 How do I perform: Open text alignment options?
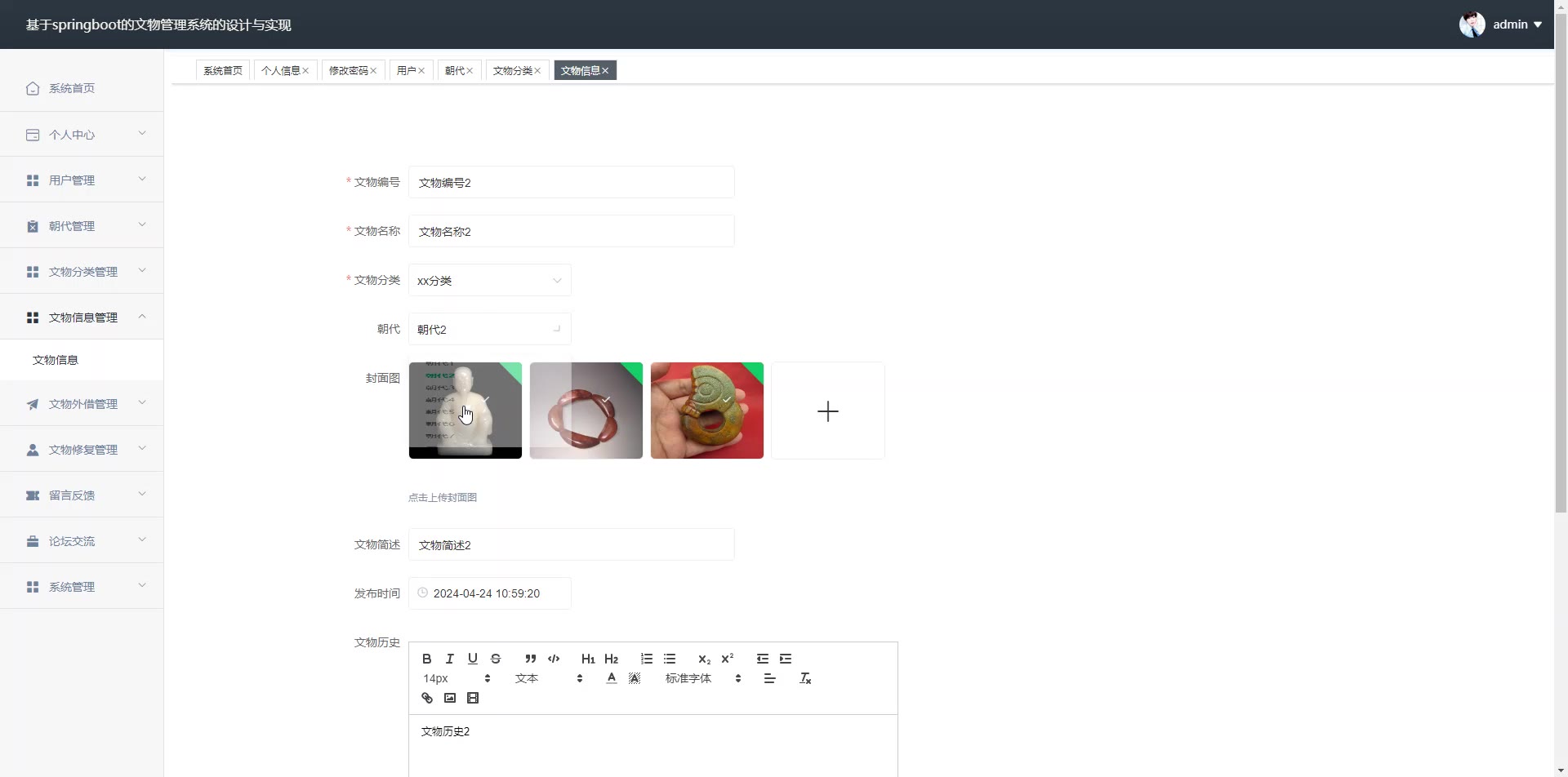[769, 678]
